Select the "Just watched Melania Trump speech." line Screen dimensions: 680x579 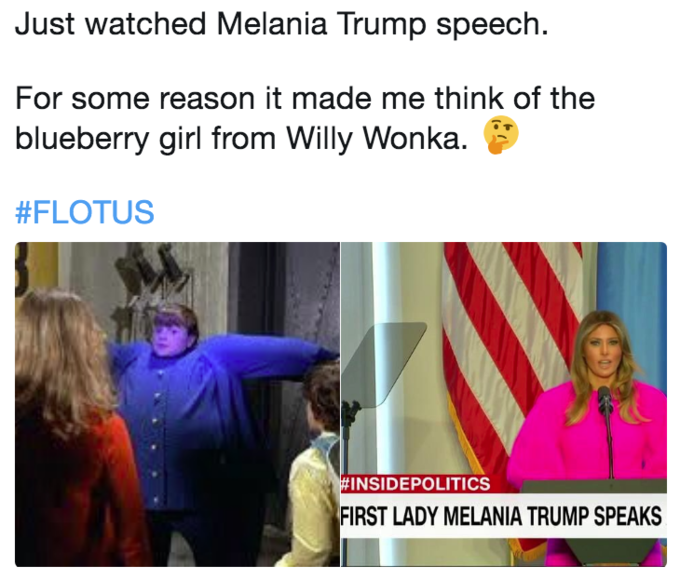tap(282, 24)
